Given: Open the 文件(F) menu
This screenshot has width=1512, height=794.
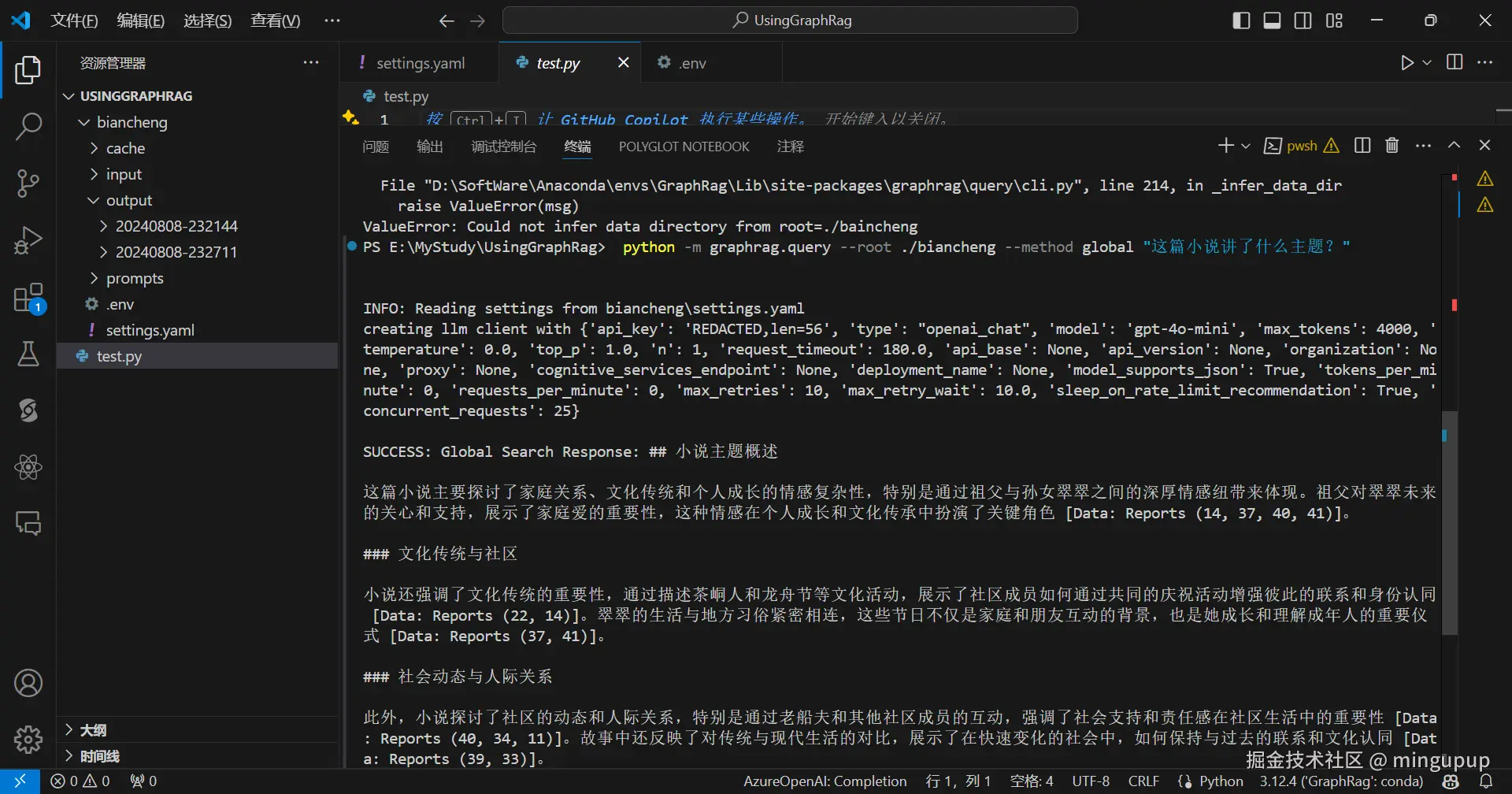Looking at the screenshot, I should click(74, 21).
